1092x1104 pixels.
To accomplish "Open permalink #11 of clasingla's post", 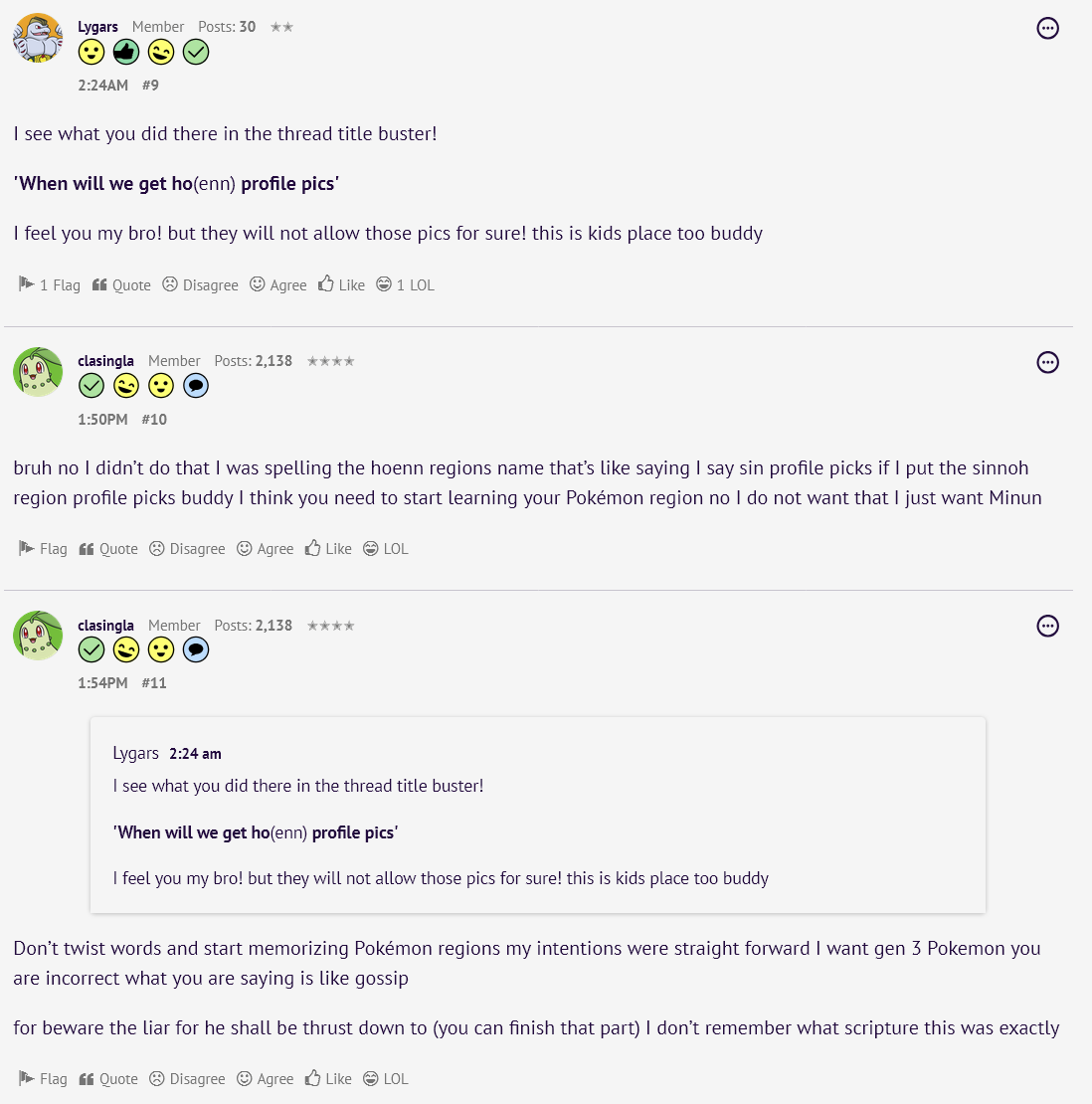I will point(154,683).
